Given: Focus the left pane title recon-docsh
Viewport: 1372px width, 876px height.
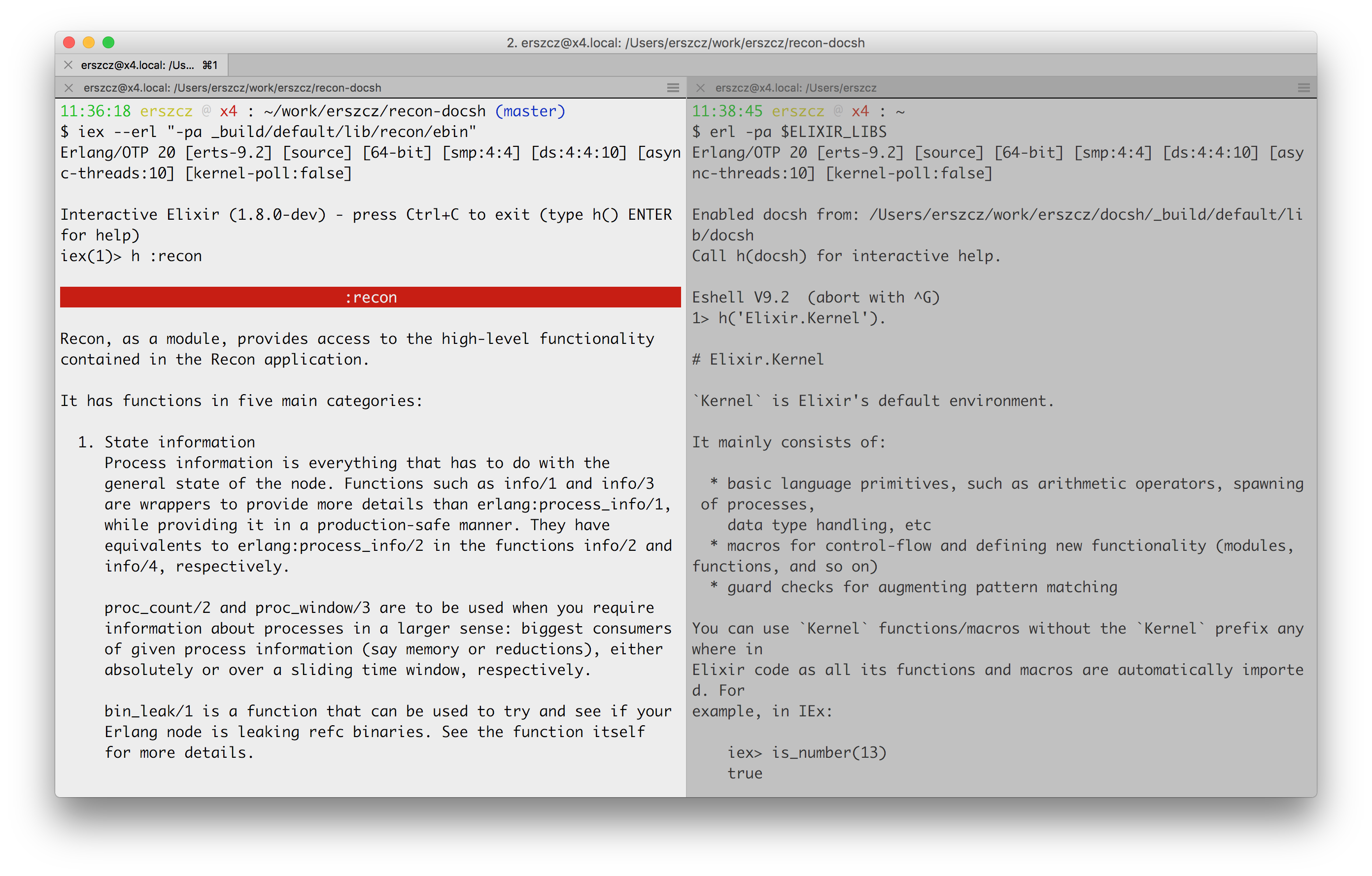Looking at the screenshot, I should (232, 88).
